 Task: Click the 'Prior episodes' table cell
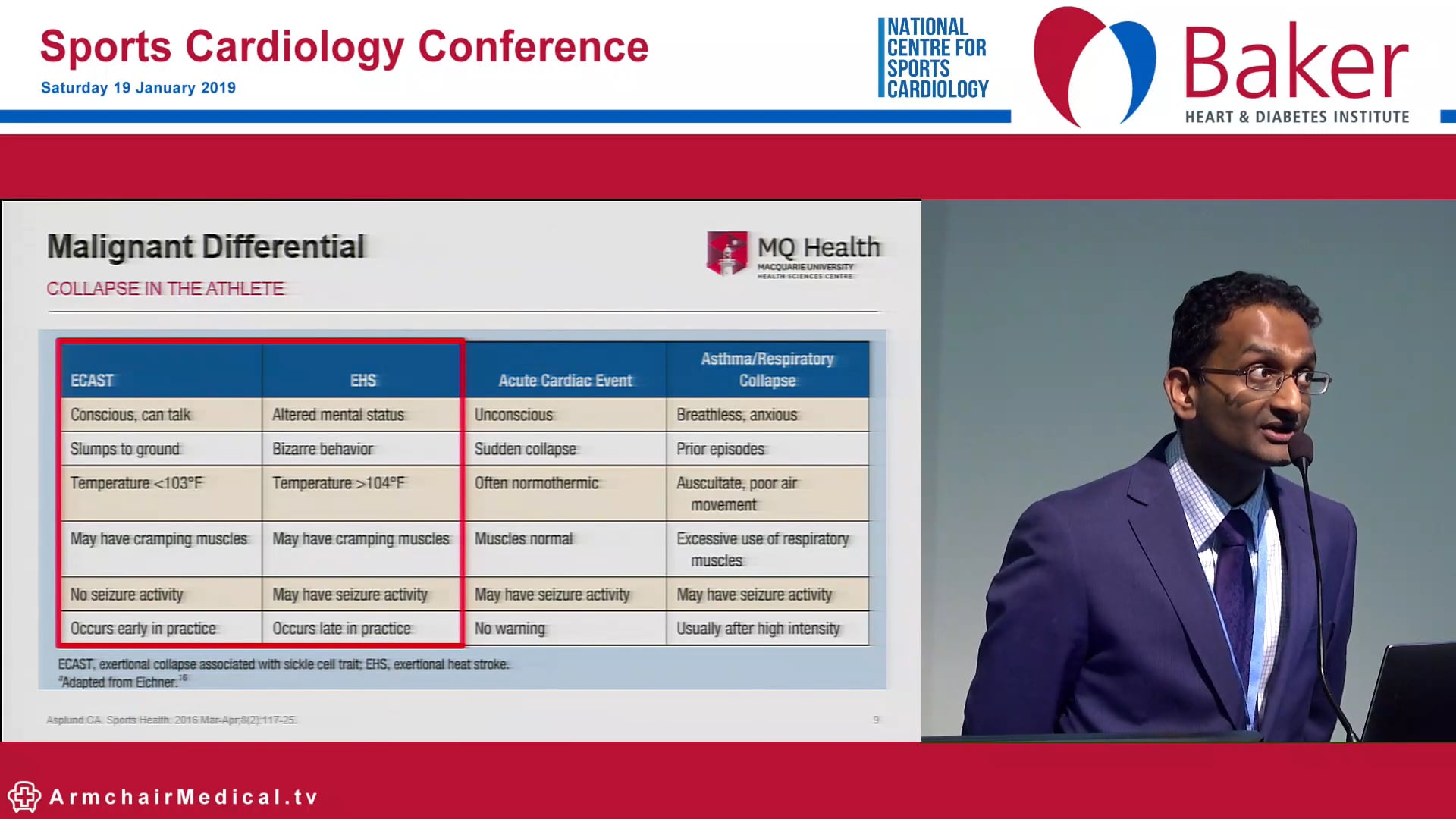(720, 449)
